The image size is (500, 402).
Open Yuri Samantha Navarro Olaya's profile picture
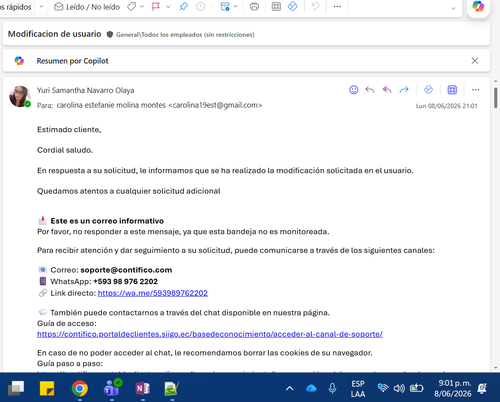coord(20,96)
